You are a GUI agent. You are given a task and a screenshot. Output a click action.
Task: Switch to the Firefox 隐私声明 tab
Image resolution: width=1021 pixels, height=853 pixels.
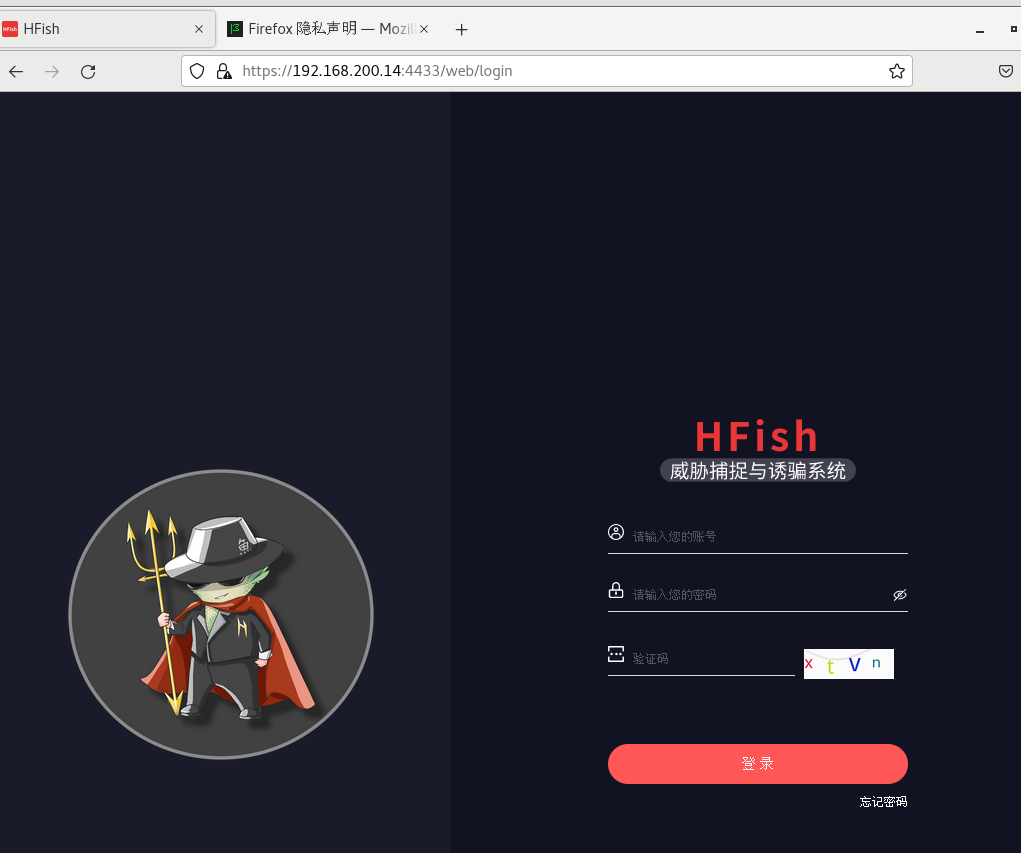point(328,29)
